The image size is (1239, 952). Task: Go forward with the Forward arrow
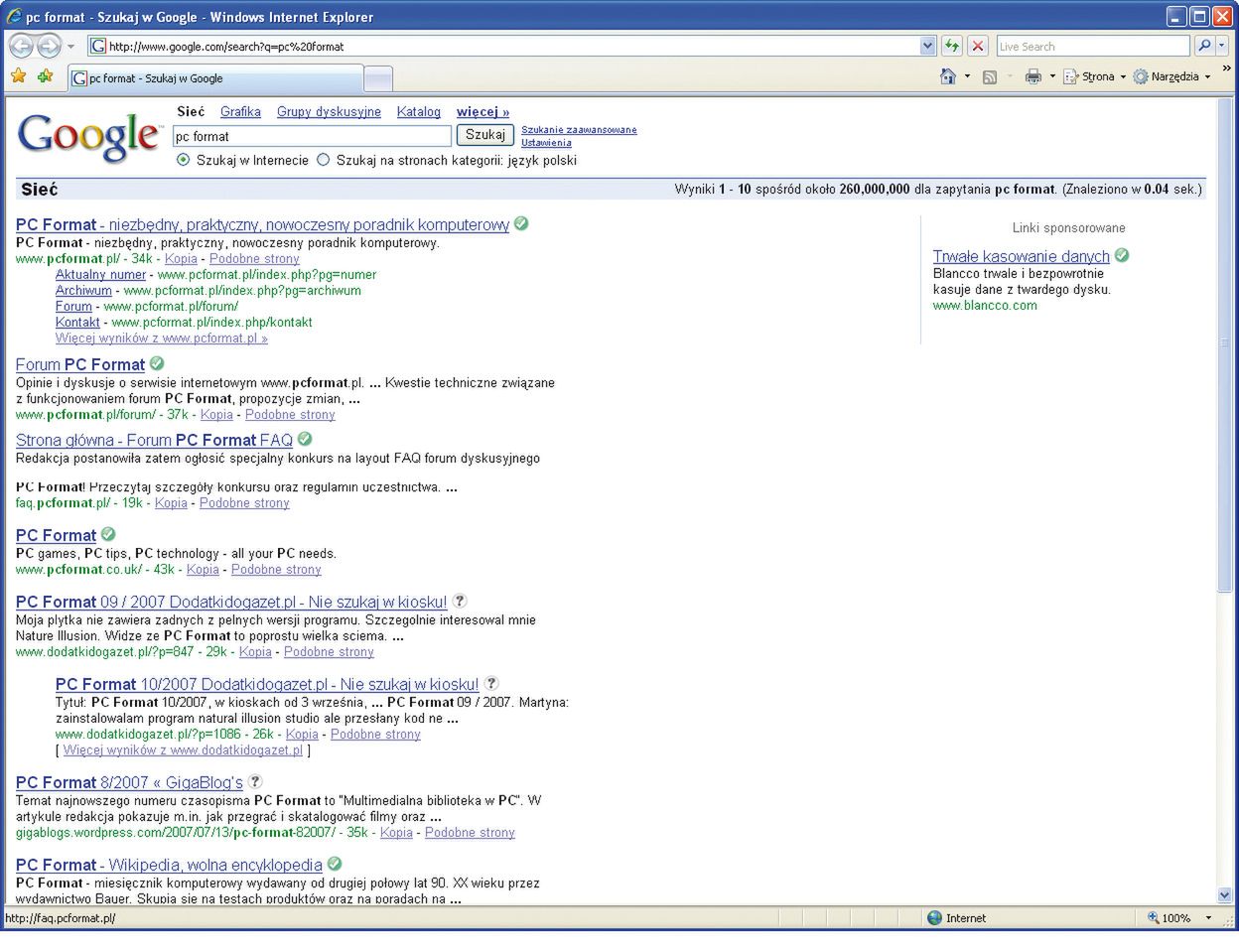click(49, 46)
